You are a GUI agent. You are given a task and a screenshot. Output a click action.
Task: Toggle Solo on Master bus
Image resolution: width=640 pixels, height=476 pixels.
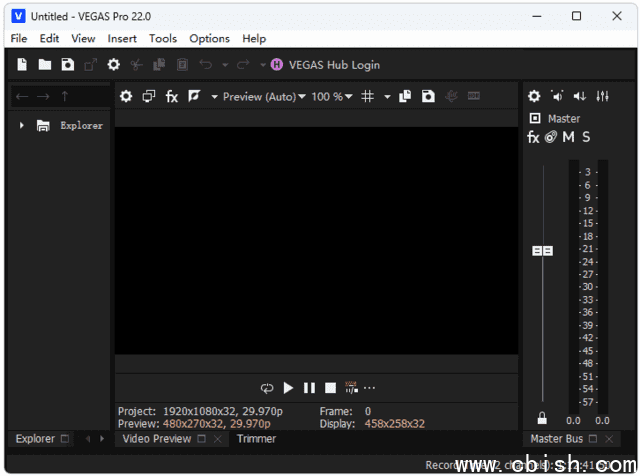[586, 137]
